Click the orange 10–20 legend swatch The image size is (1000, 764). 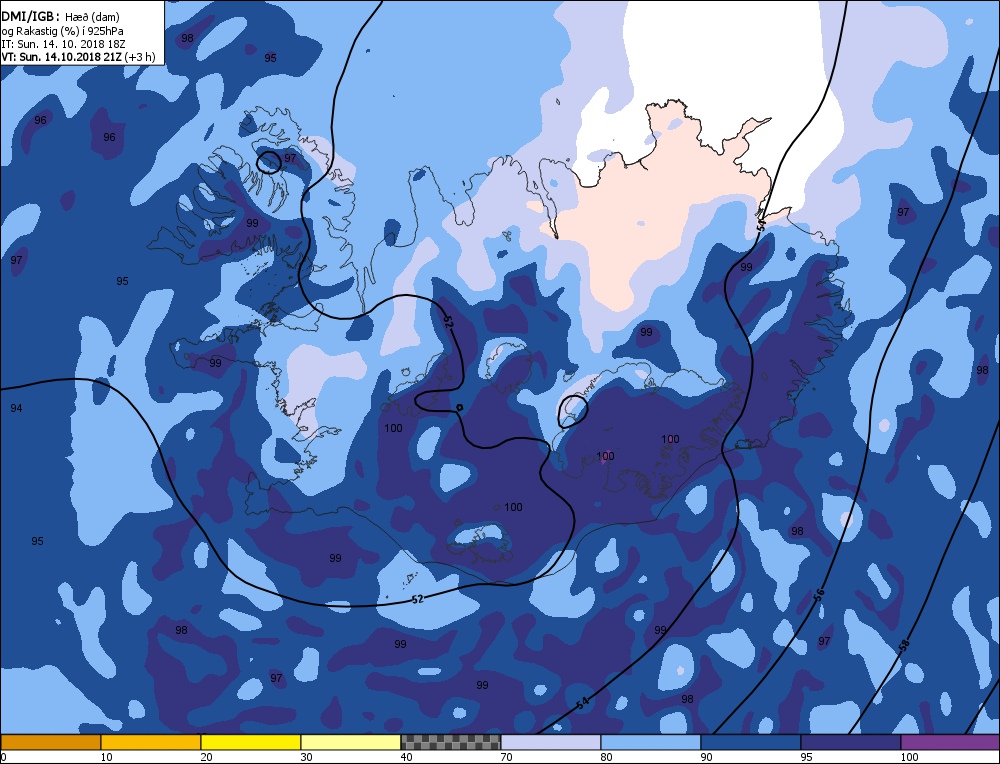(151, 742)
